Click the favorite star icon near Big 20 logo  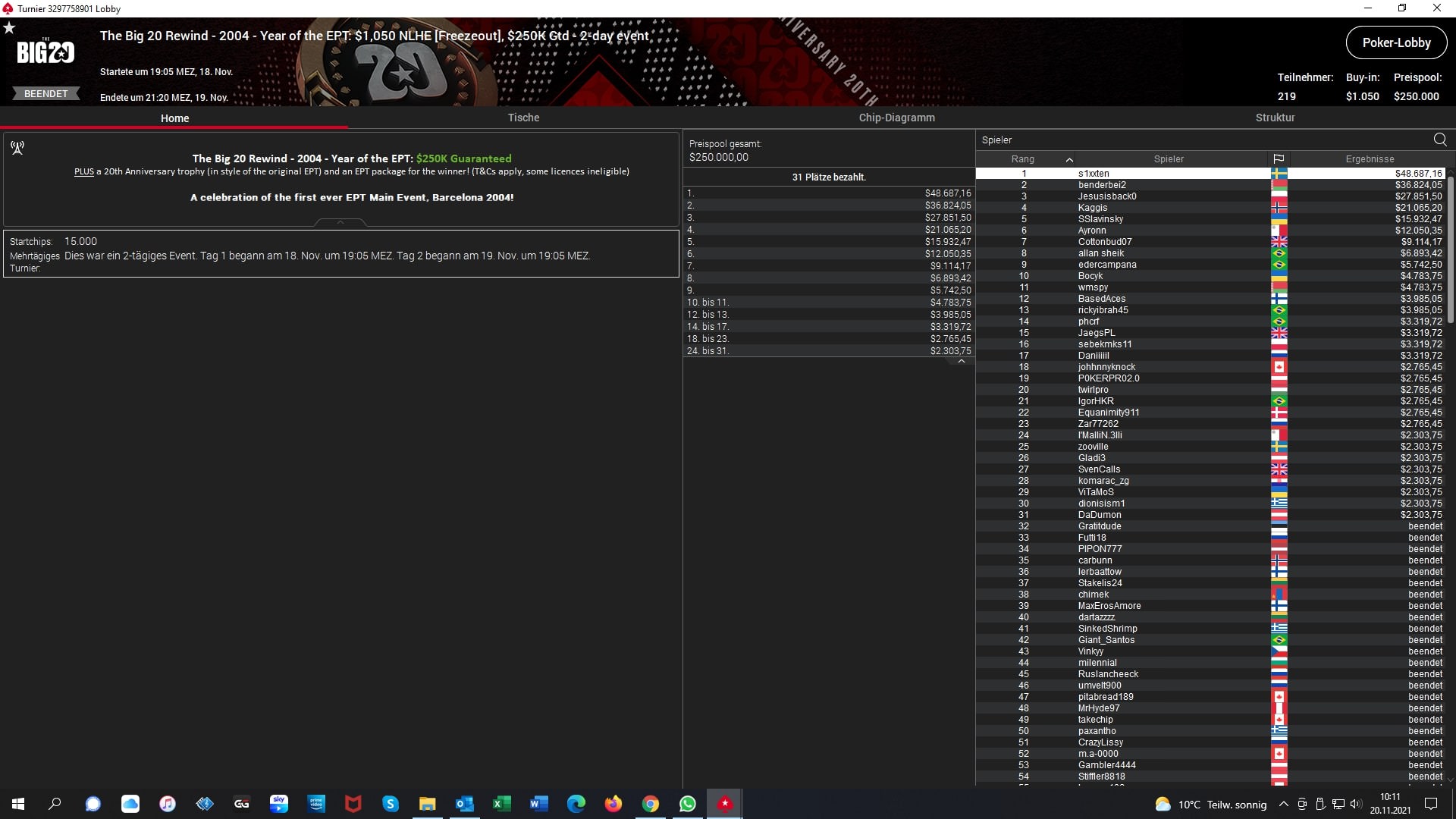pyautogui.click(x=9, y=28)
